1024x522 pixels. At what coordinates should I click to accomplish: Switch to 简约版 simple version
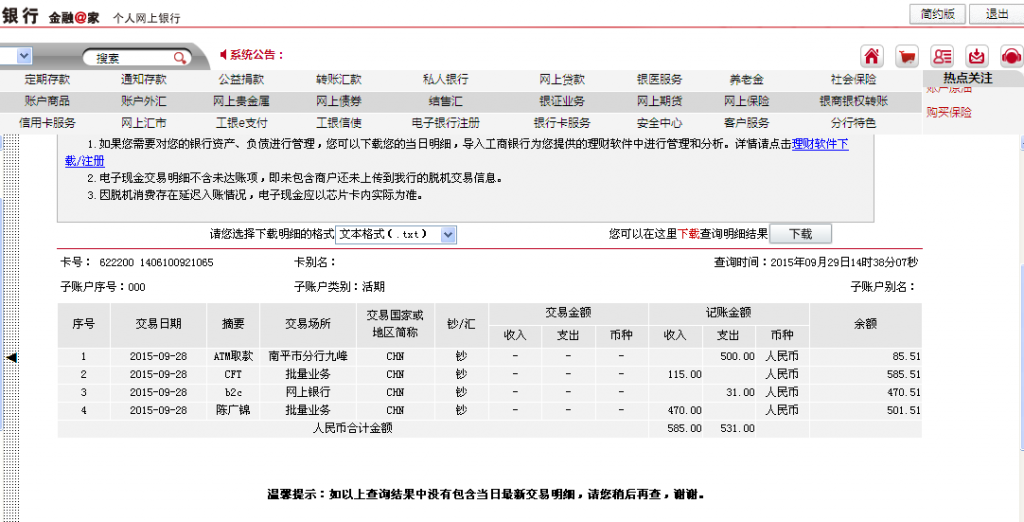click(x=938, y=14)
